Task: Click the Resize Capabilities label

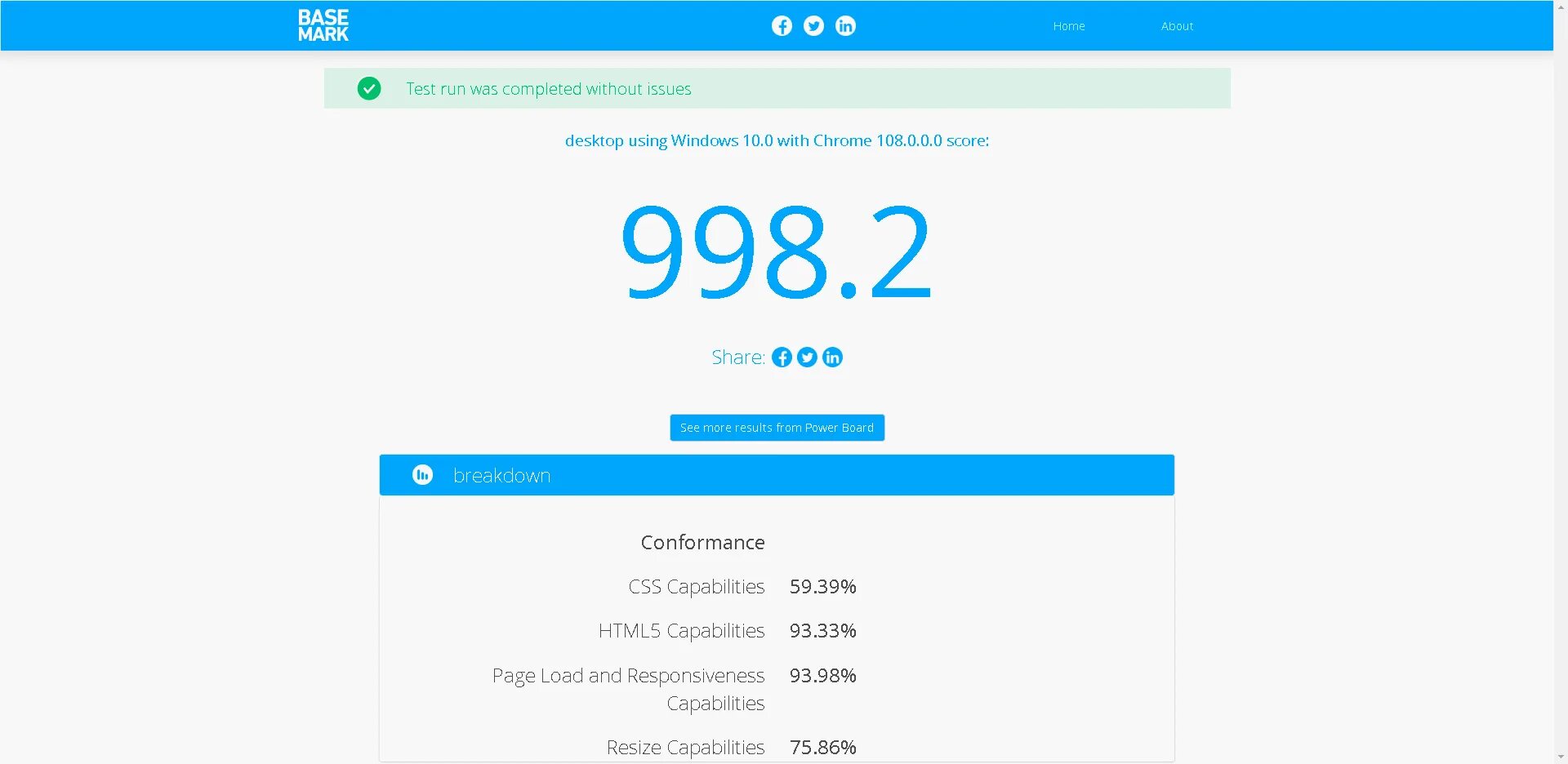Action: click(x=685, y=748)
